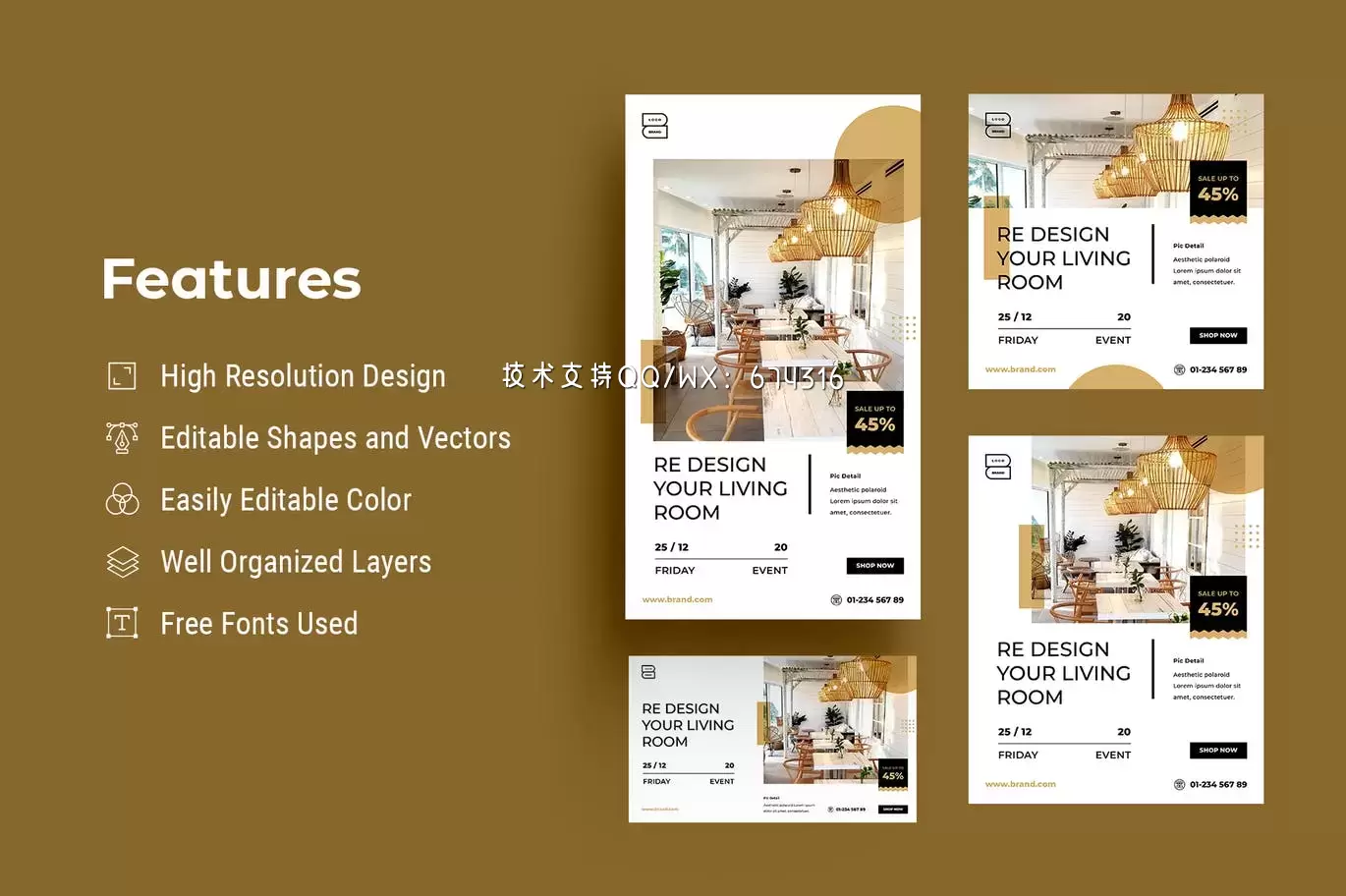
Task: Click the 'Editable Shapes and Vectors' text
Action: [335, 437]
